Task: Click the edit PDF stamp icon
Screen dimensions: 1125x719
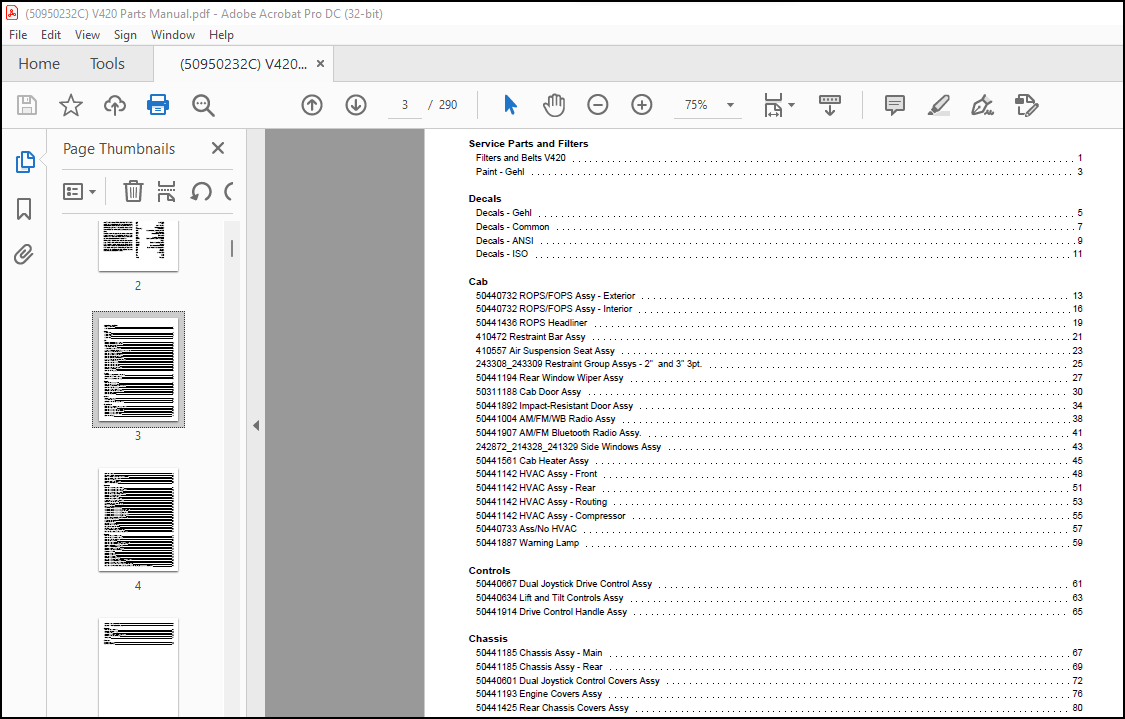Action: tap(1027, 105)
